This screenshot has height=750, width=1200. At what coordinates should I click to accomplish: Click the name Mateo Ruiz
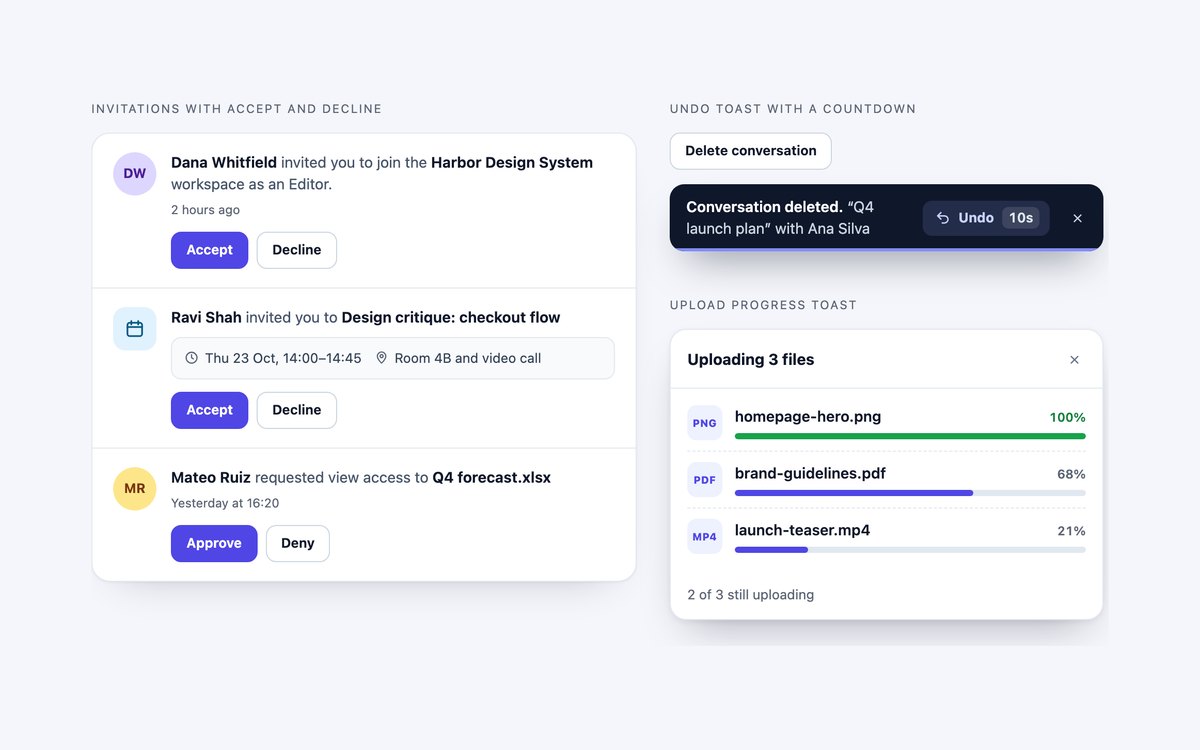pos(211,478)
